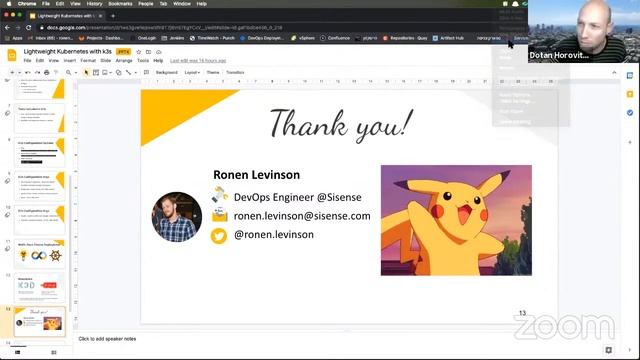Viewport: 640px width, 360px height.
Task: Open the Layout dropdown
Action: (192, 72)
